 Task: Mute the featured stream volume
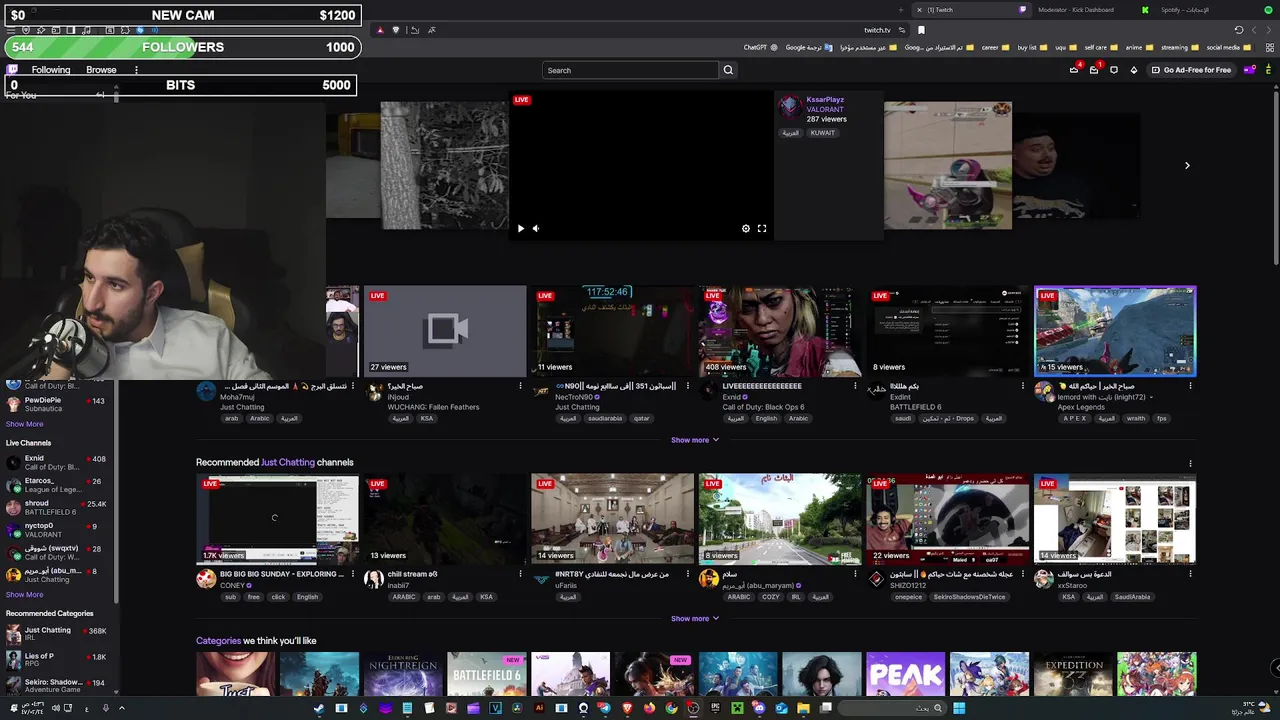tap(536, 228)
